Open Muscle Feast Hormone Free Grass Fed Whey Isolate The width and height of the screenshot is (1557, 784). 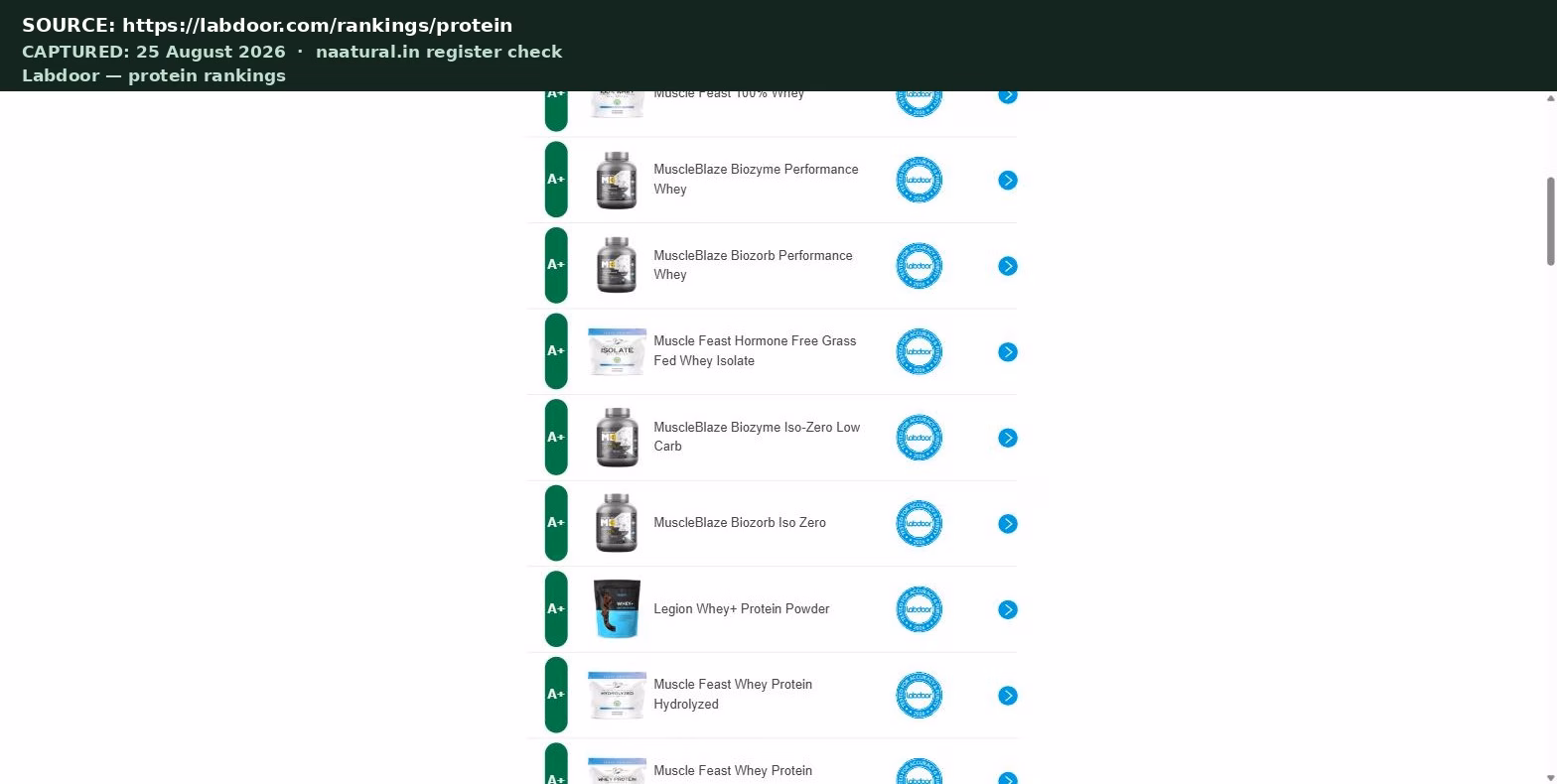tap(755, 350)
